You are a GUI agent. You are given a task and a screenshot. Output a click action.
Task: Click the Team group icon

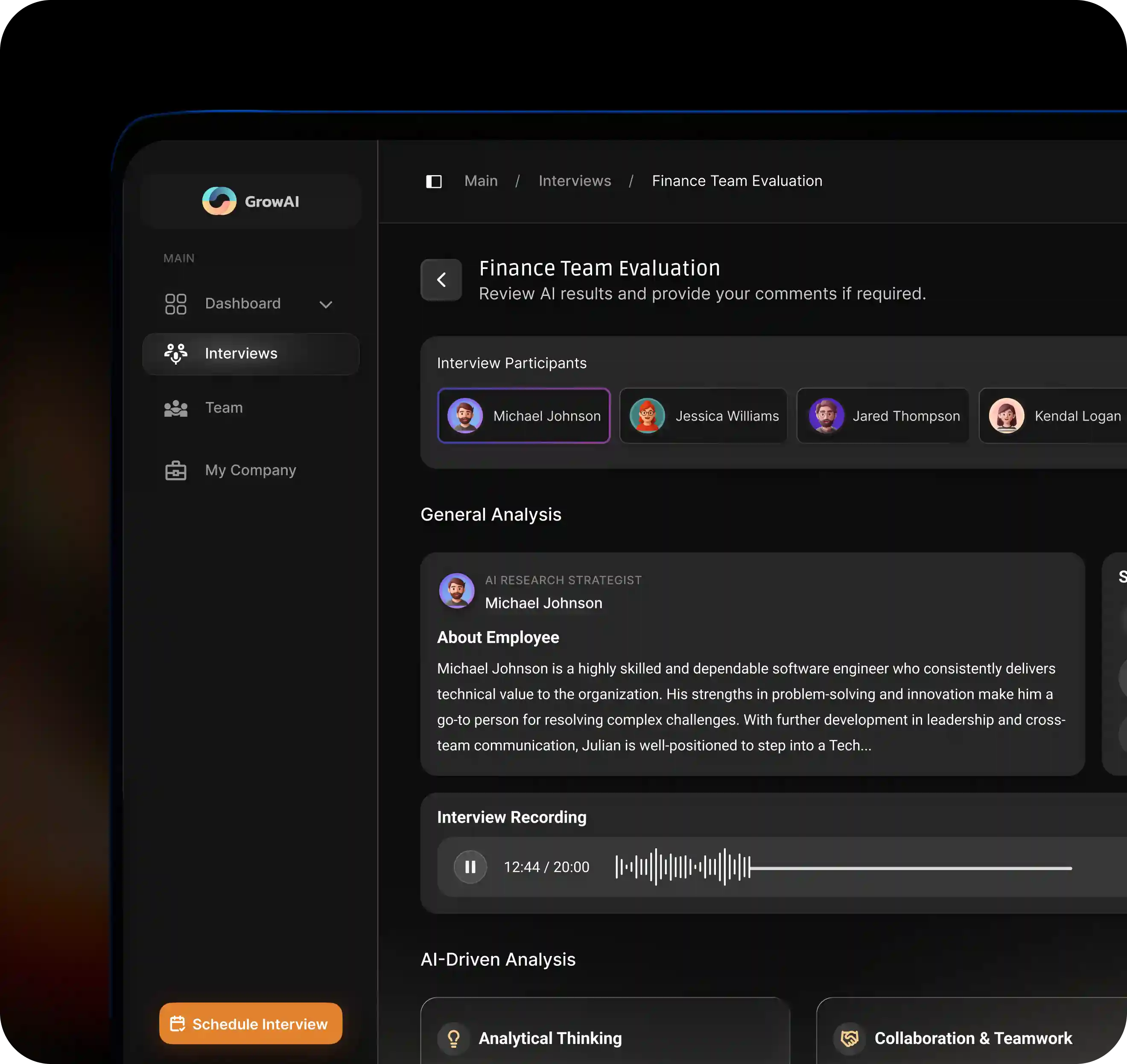click(x=176, y=408)
